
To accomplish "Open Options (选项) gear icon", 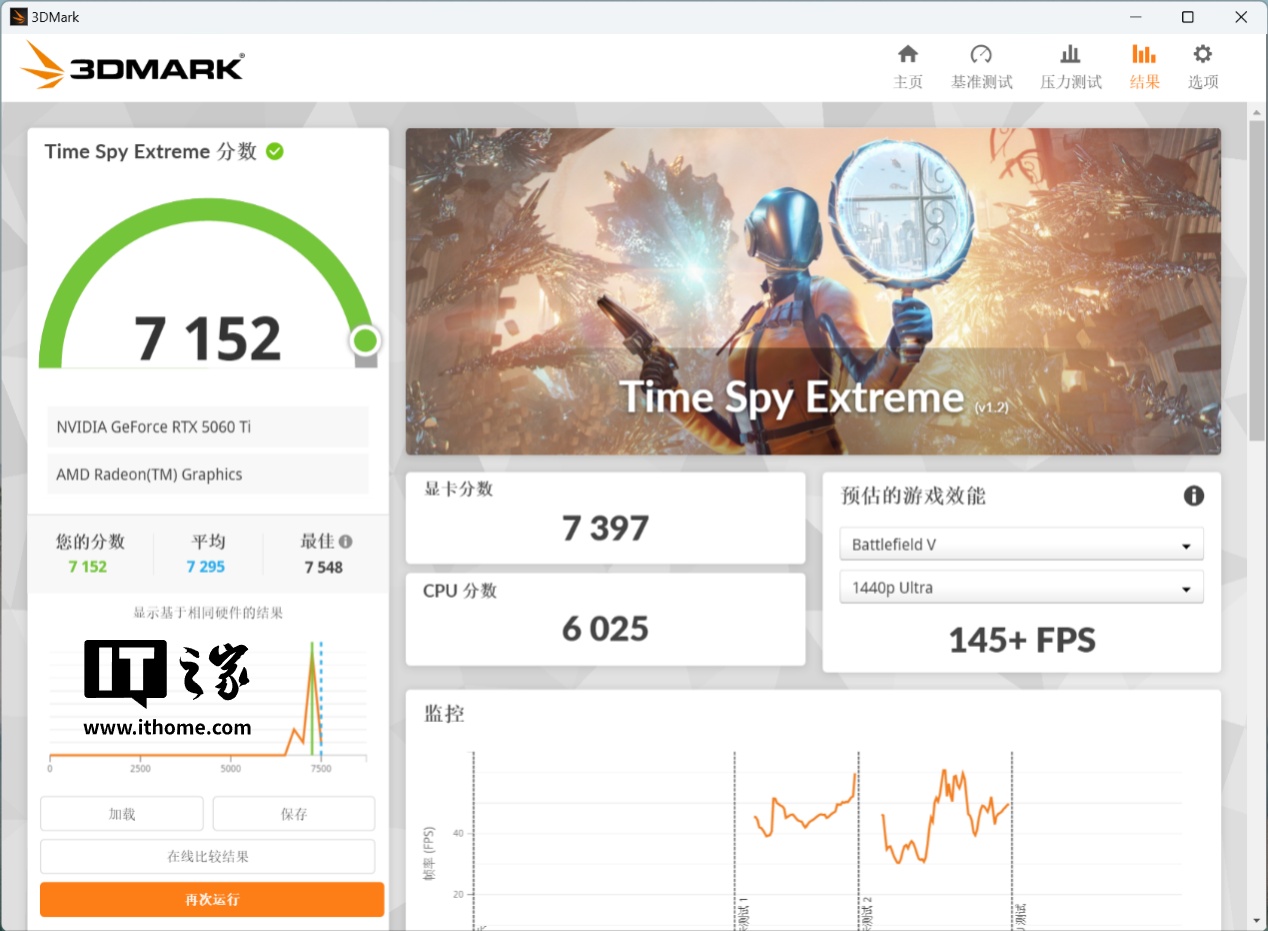I will [x=1202, y=56].
